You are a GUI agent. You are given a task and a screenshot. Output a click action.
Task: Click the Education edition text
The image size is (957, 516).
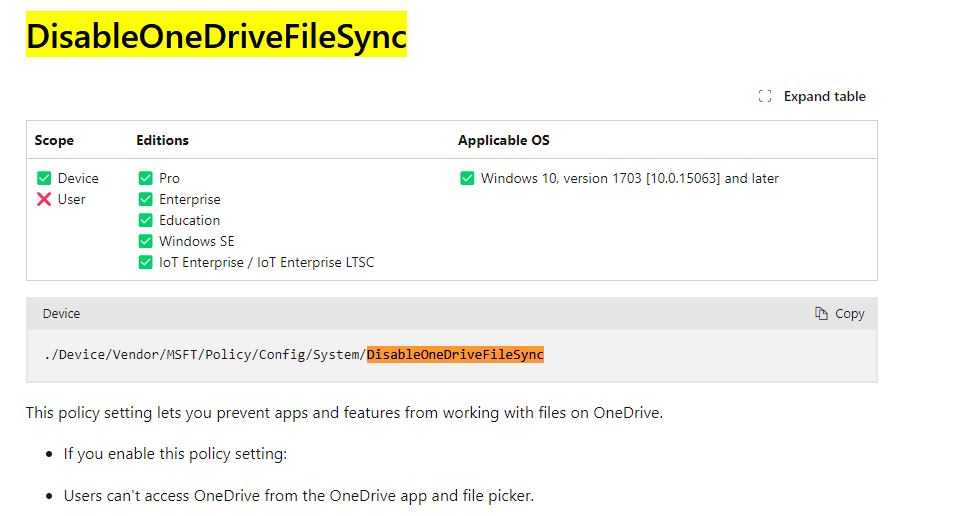(189, 220)
